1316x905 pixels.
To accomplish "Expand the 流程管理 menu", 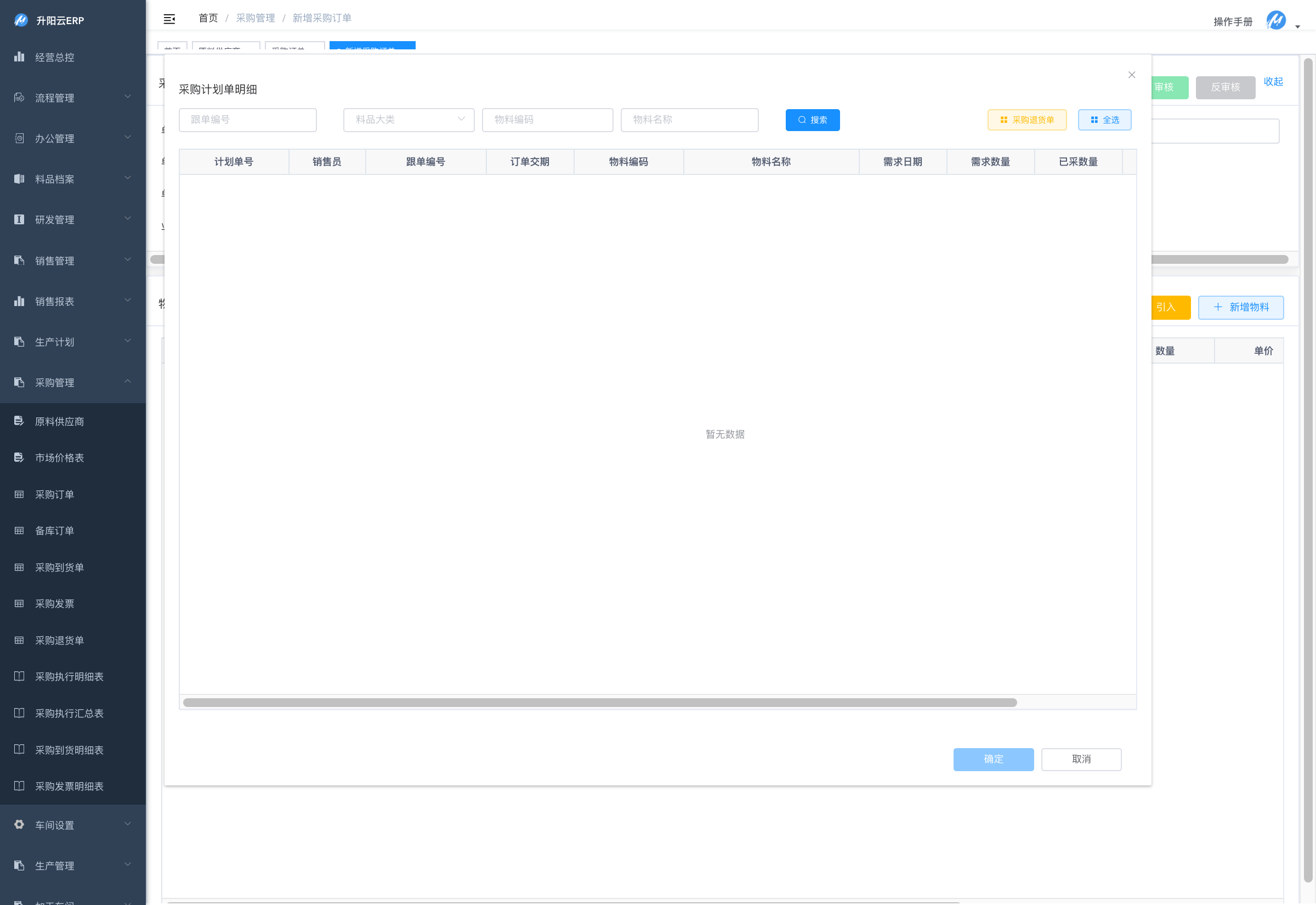I will (x=72, y=98).
